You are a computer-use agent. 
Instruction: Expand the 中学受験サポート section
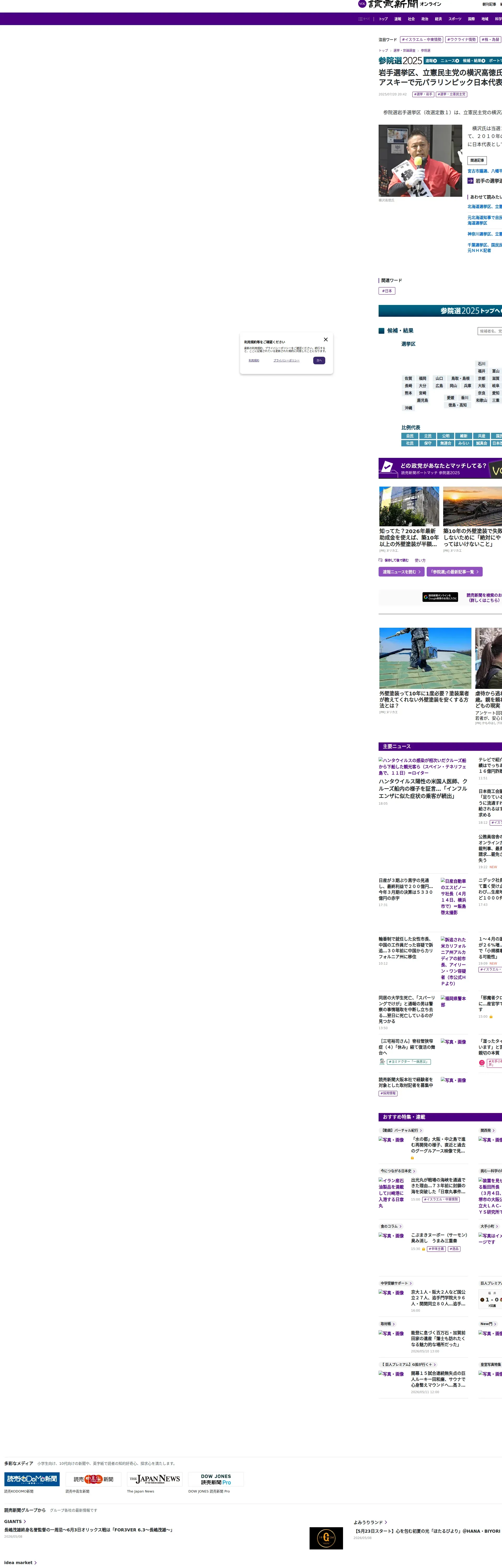pos(396,1284)
